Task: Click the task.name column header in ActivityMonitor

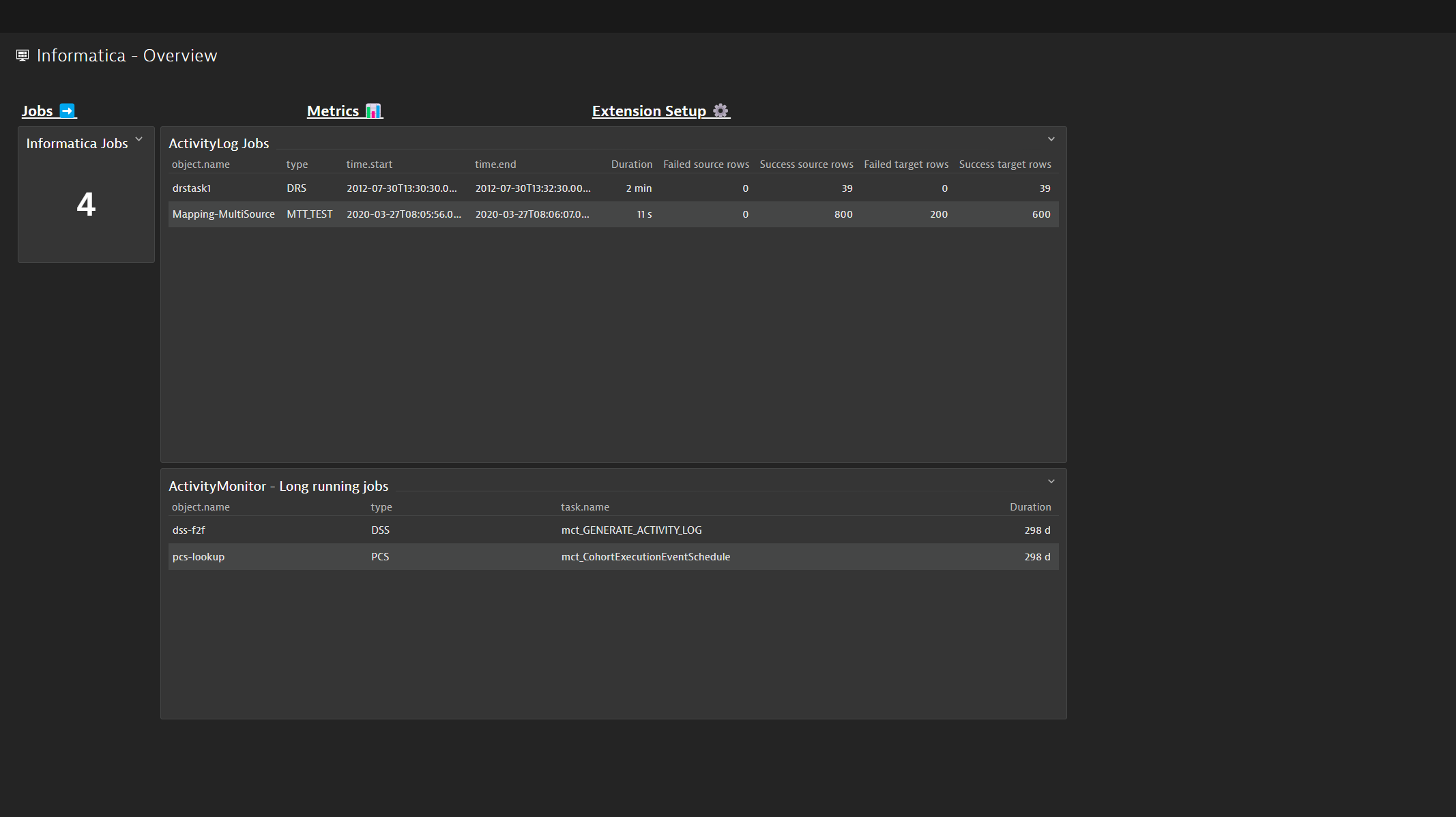Action: (585, 506)
